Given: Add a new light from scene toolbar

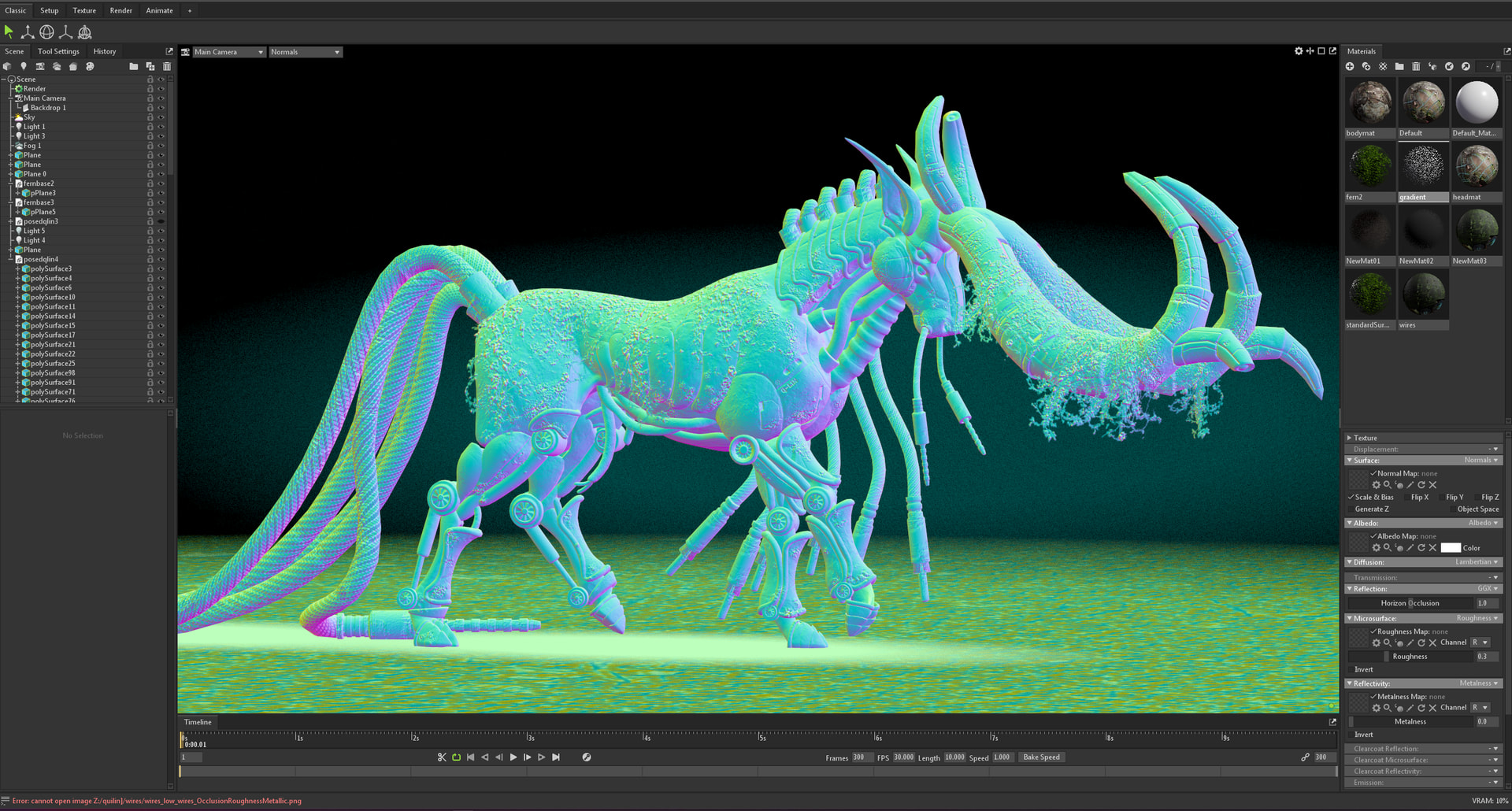Looking at the screenshot, I should [x=24, y=67].
